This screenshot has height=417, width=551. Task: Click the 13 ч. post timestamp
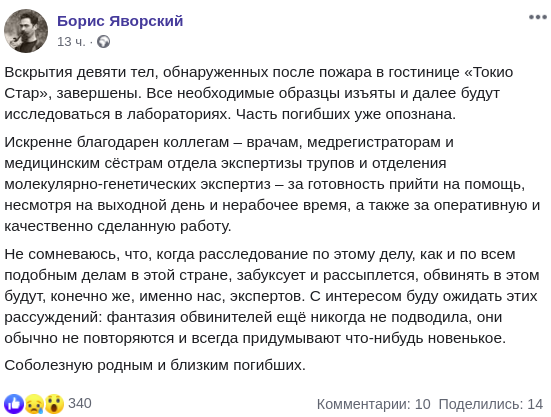(71, 42)
